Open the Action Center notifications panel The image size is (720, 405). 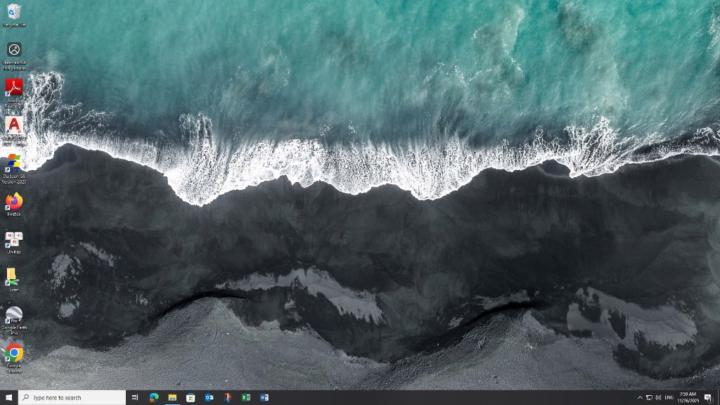pyautogui.click(x=709, y=397)
